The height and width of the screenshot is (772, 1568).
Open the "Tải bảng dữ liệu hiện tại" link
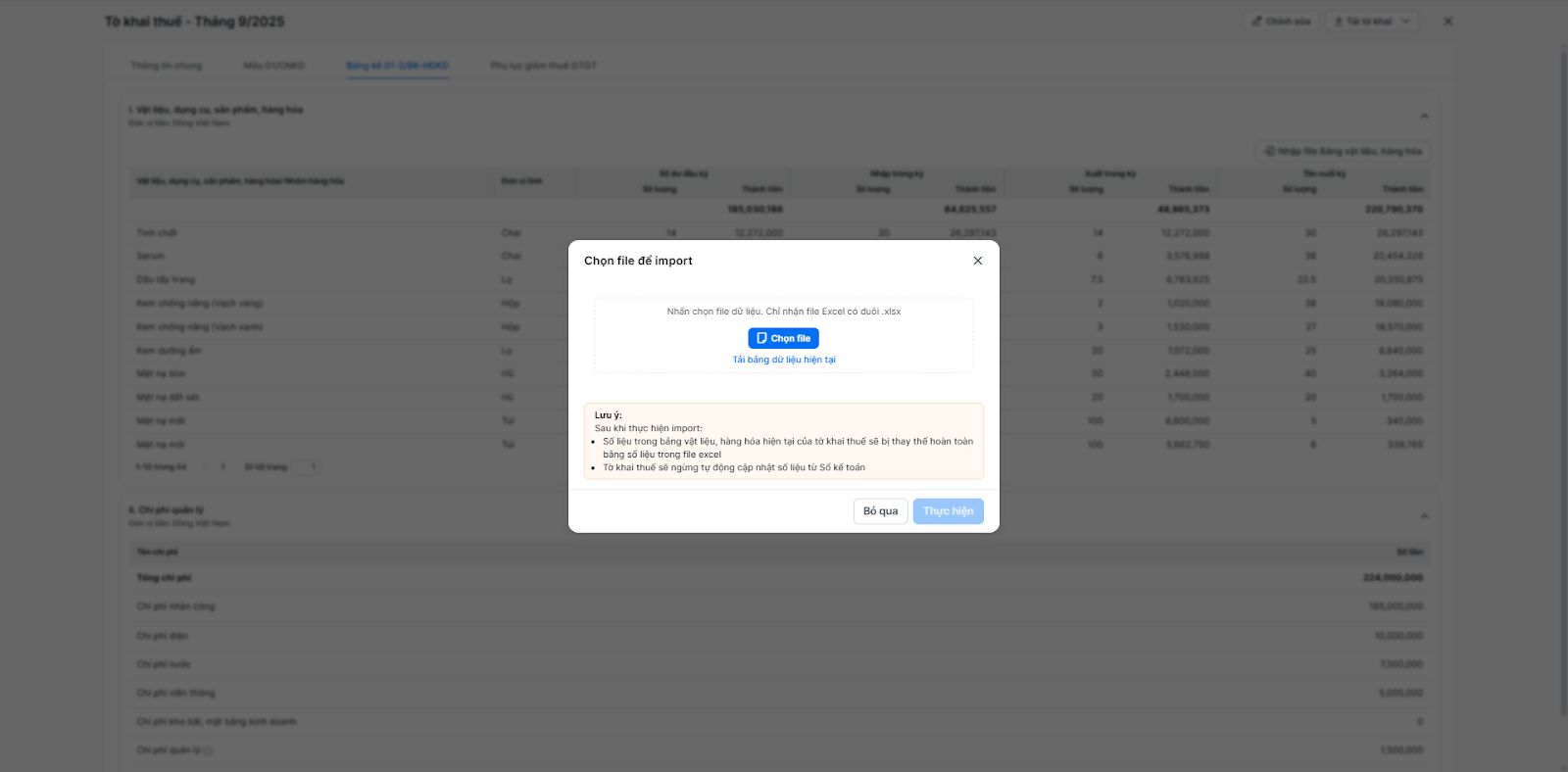784,360
